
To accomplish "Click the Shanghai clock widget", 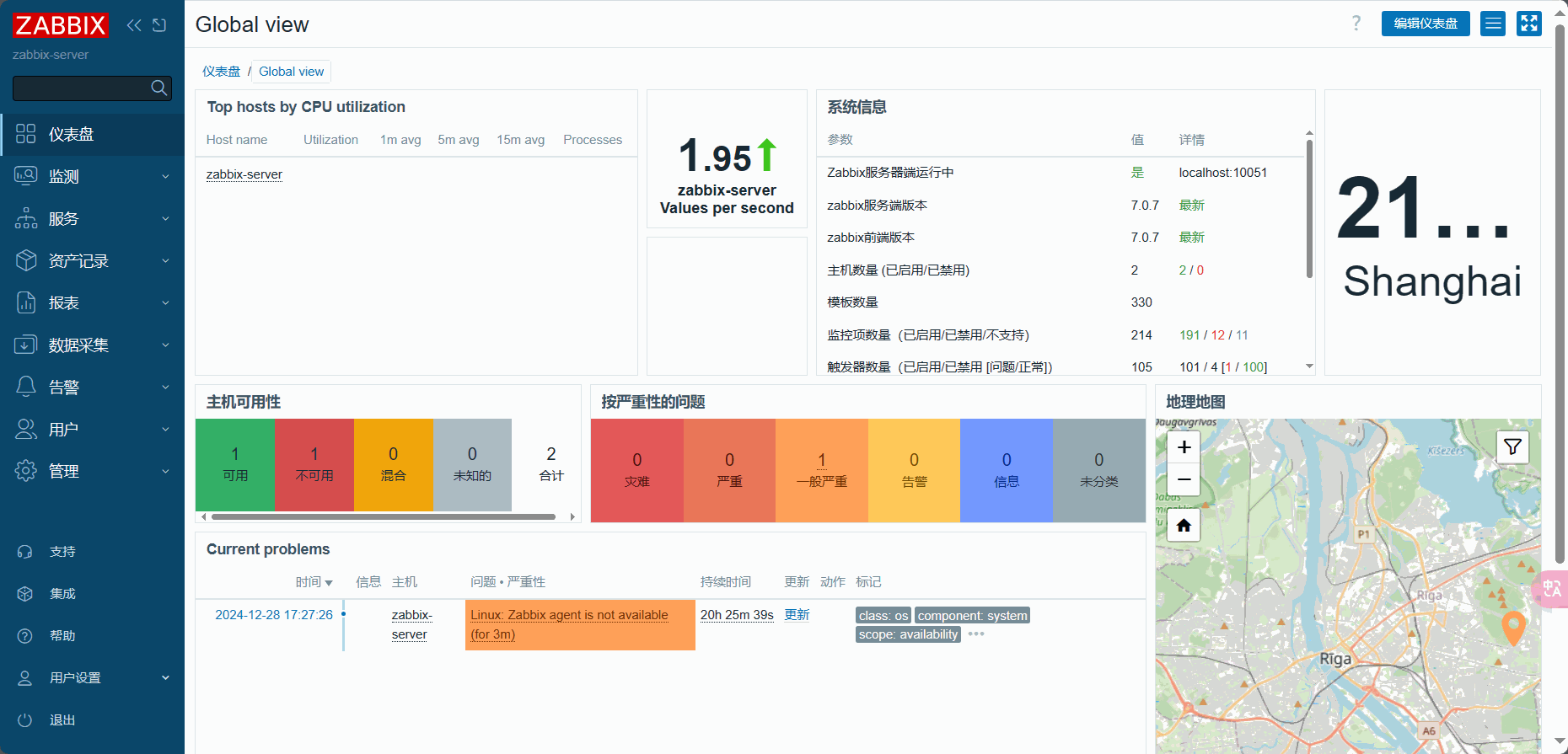I will coord(1432,233).
